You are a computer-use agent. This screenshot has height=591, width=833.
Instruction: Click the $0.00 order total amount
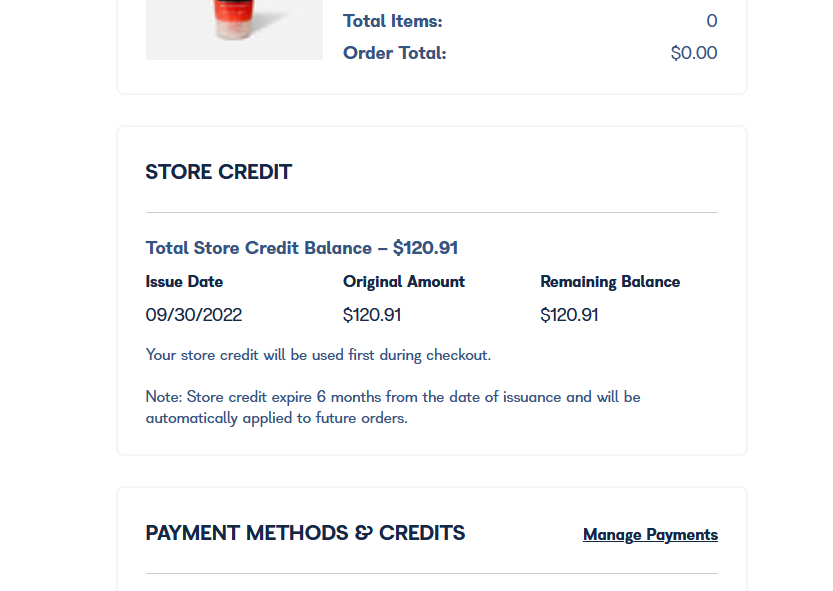click(694, 52)
